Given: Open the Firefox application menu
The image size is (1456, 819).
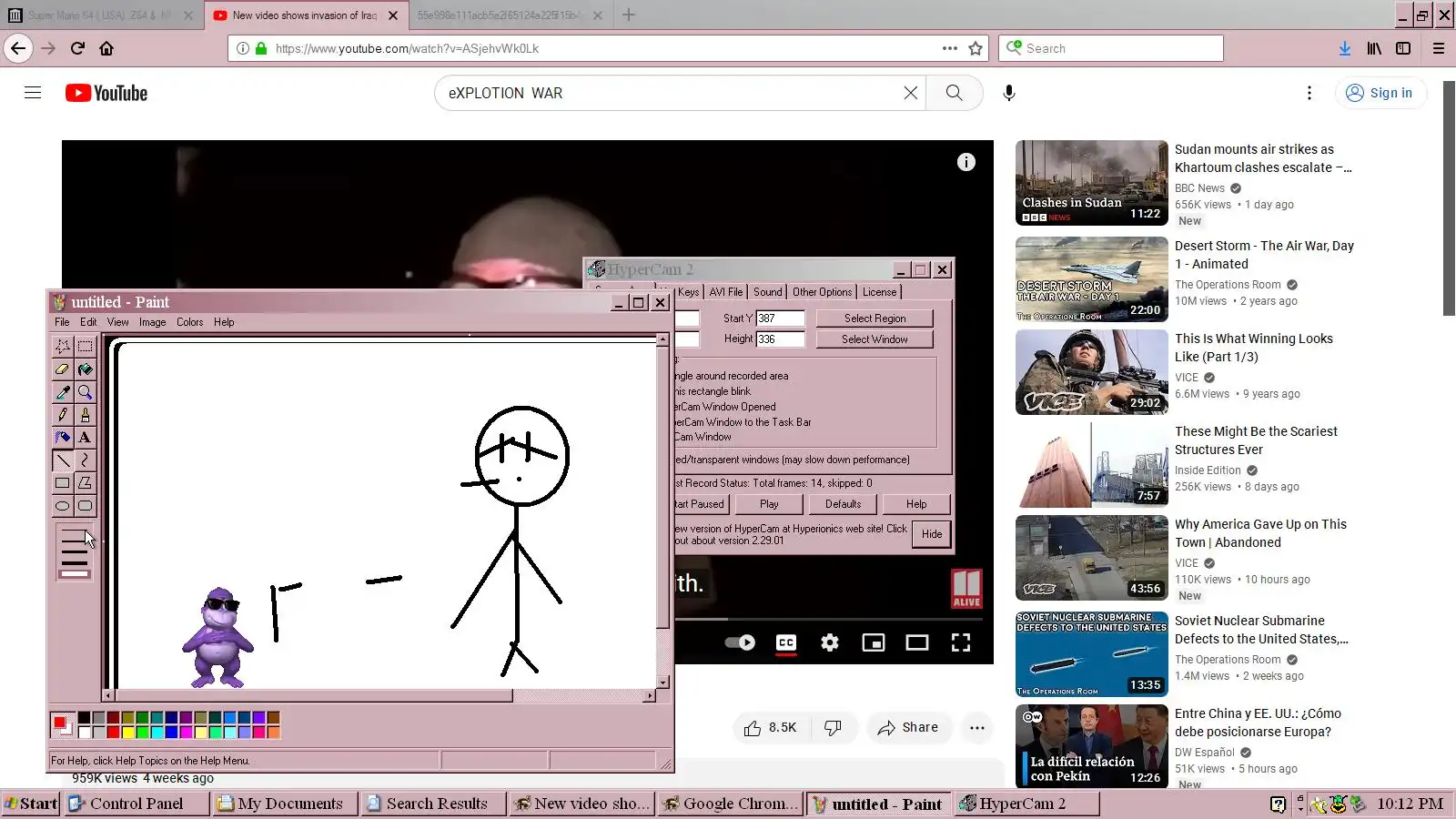Looking at the screenshot, I should [1439, 48].
